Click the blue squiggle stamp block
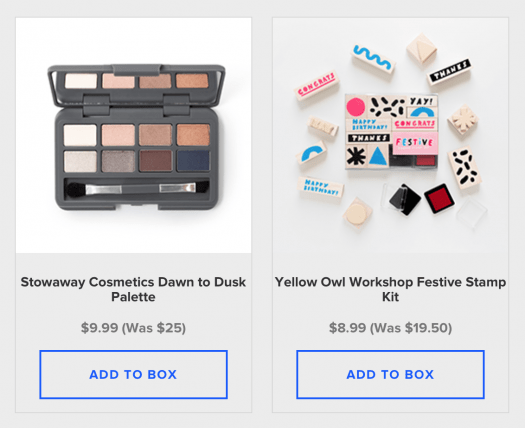525x428 pixels. [x=373, y=59]
